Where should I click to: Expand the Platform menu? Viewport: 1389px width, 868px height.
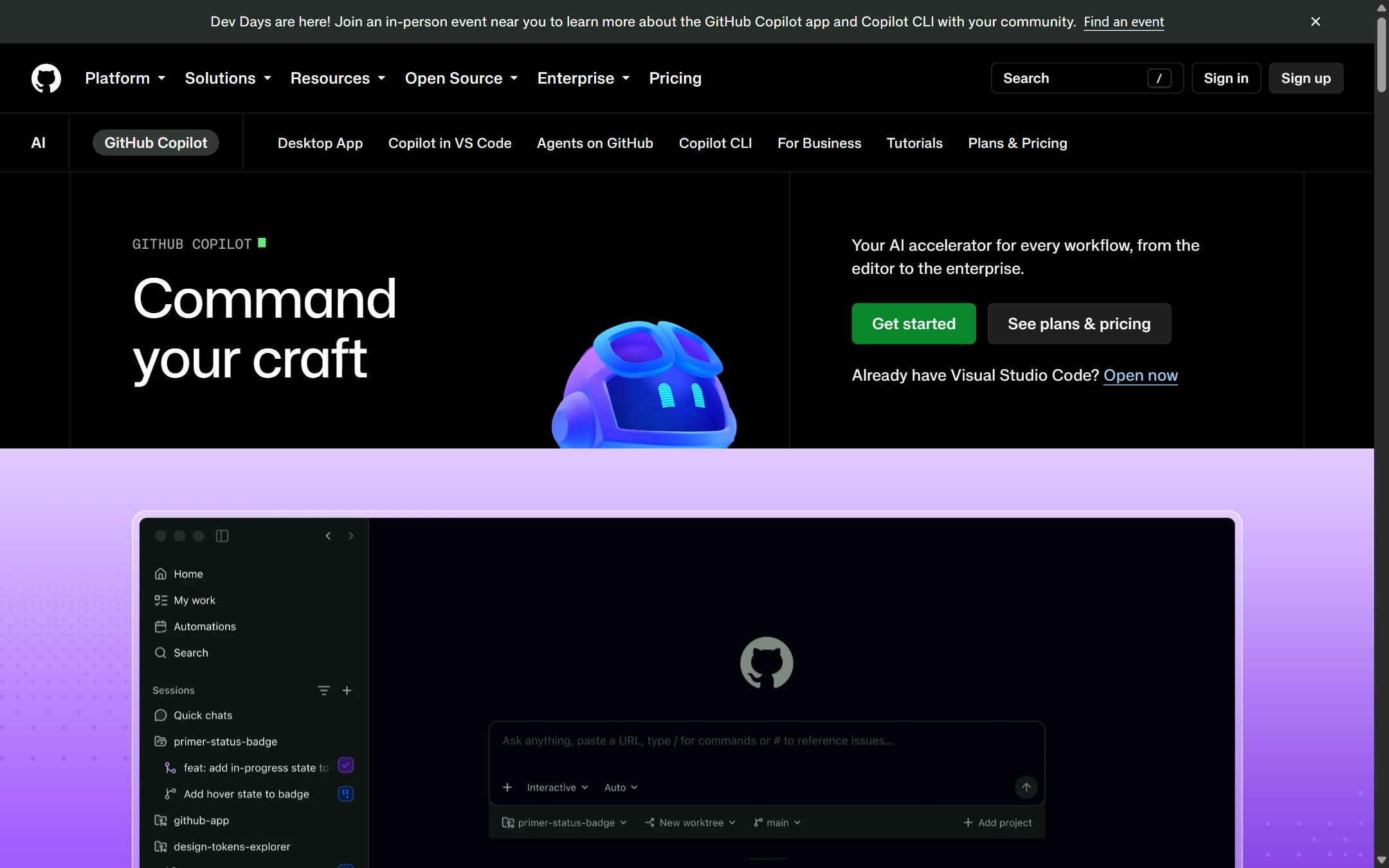[x=125, y=78]
